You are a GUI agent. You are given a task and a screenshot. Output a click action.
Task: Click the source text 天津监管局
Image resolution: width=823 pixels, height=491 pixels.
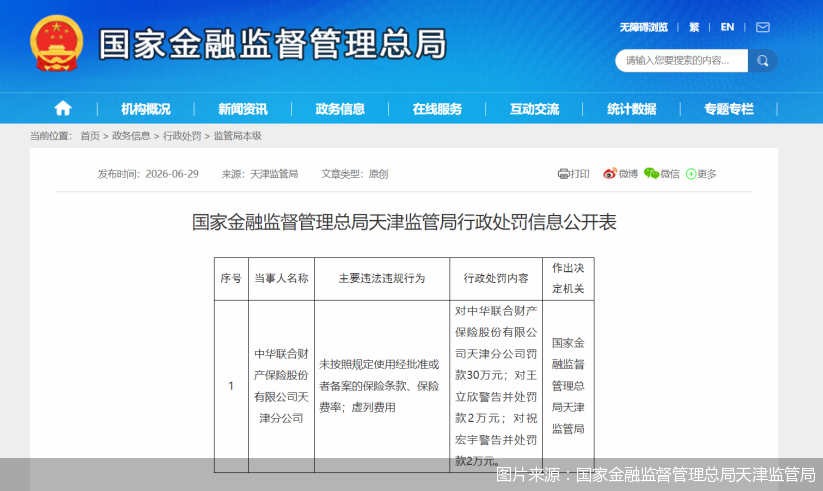click(x=274, y=174)
